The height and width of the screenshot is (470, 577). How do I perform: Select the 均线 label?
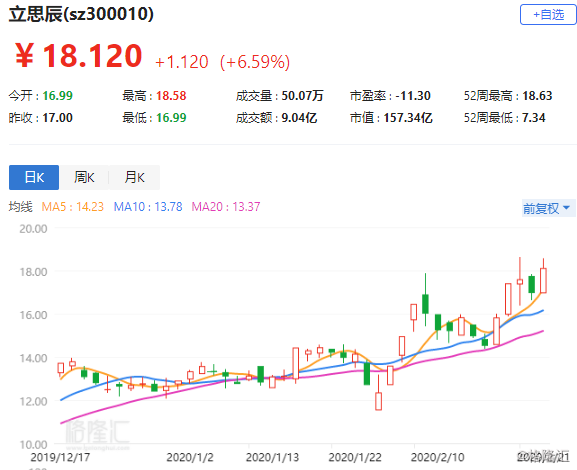[21, 206]
